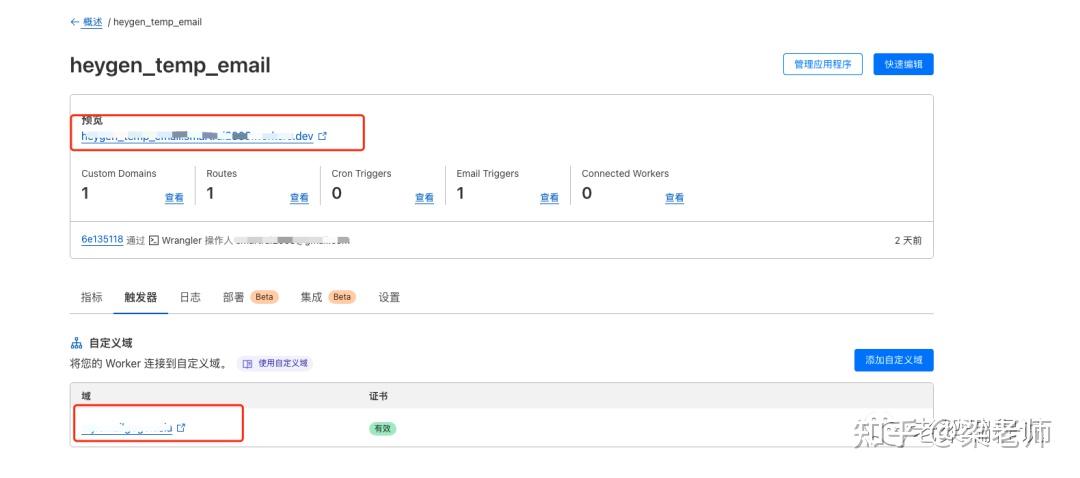Open deployment commit 6e135118 link
This screenshot has height=478, width=1080.
(x=102, y=240)
